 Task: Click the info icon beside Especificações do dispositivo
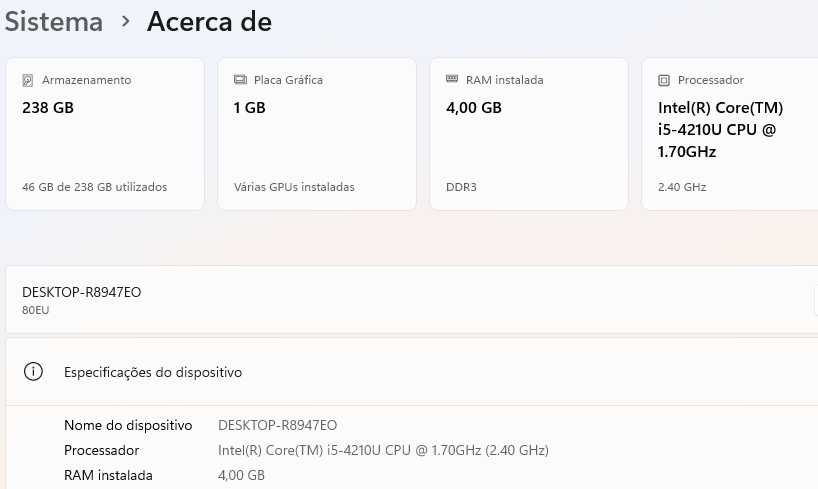pos(34,372)
